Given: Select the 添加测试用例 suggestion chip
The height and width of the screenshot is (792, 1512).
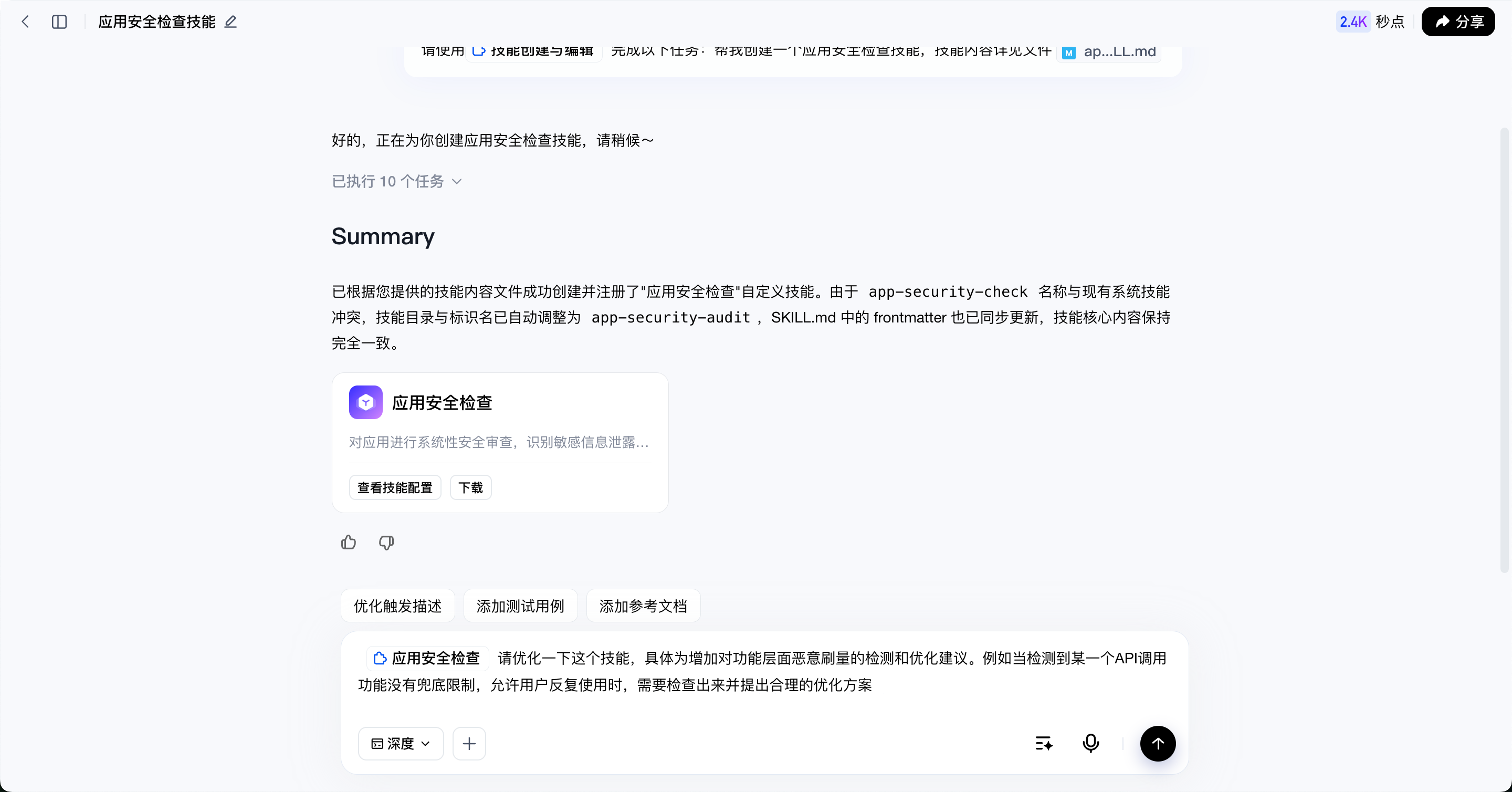Looking at the screenshot, I should 520,606.
